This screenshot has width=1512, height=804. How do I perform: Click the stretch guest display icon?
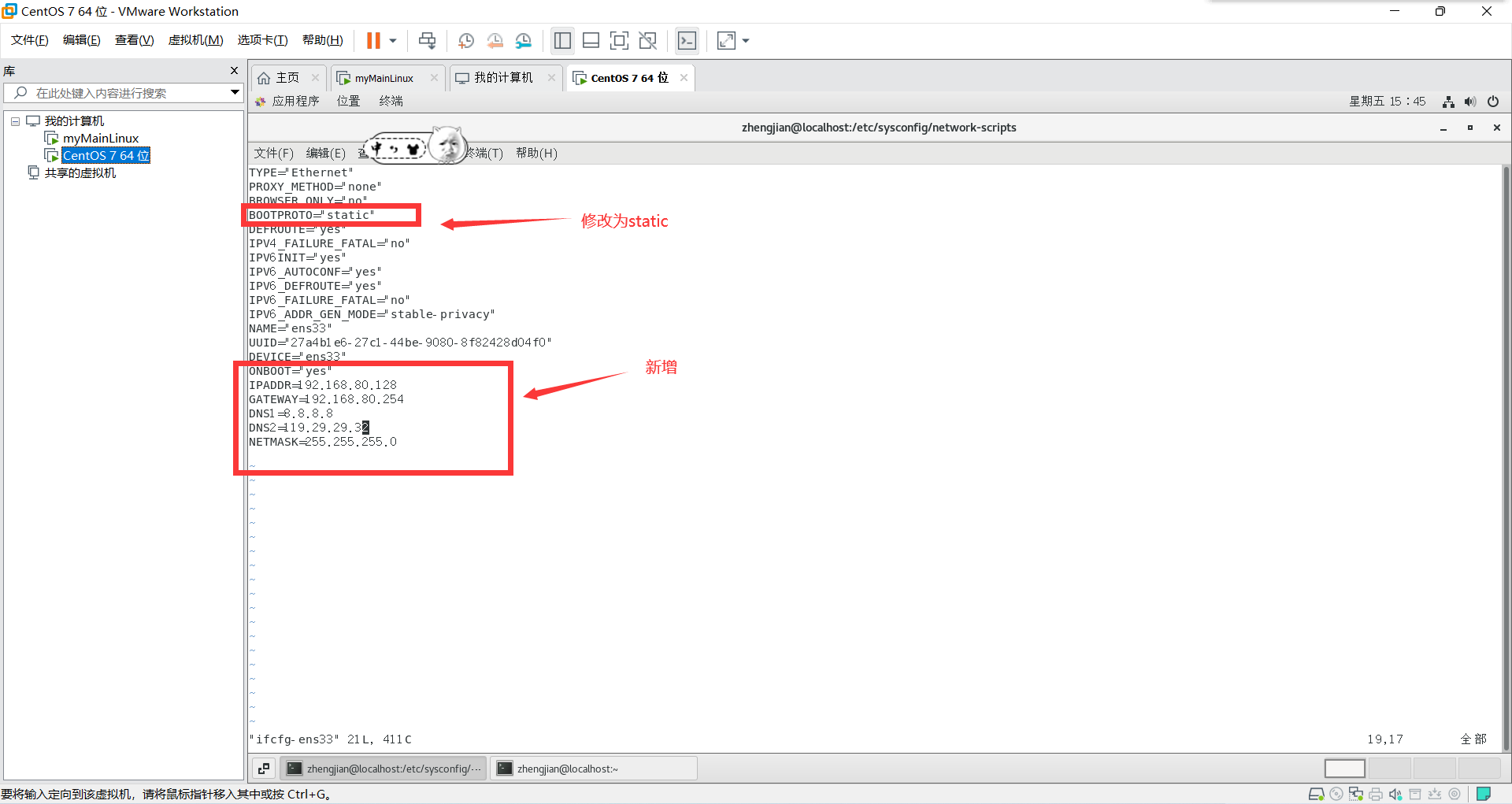point(726,40)
